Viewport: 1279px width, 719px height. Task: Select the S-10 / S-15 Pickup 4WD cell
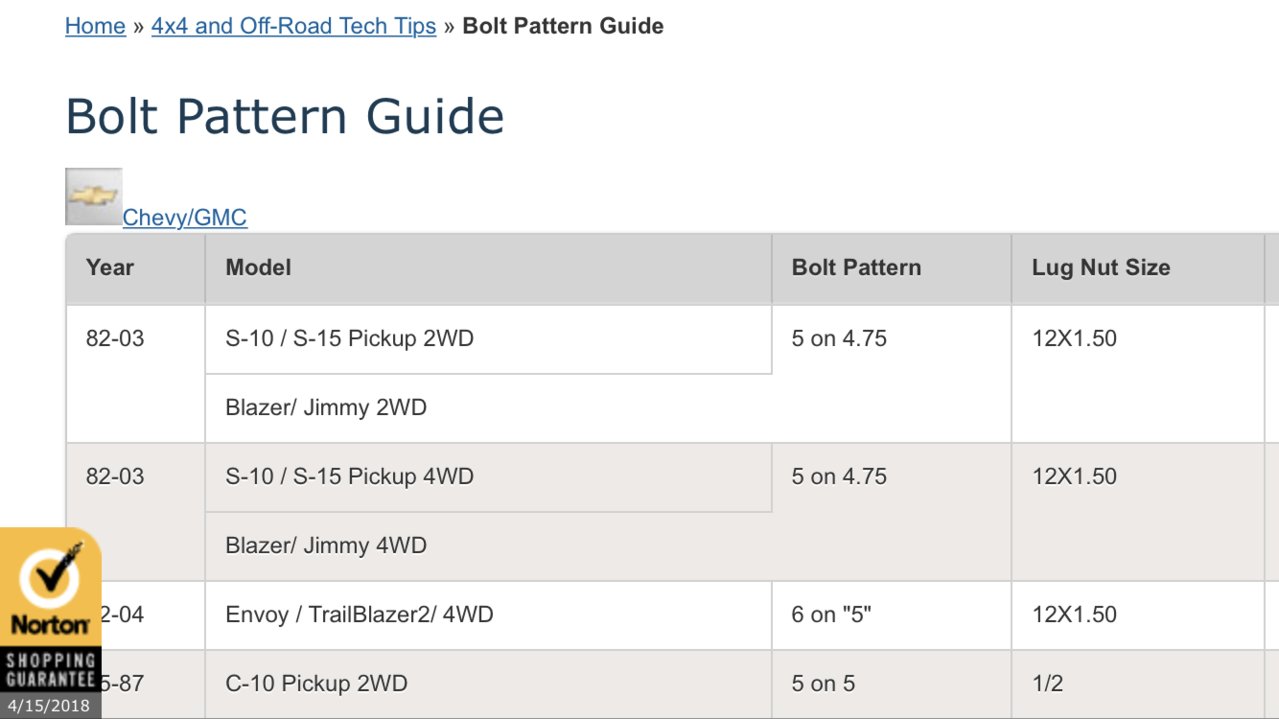click(x=488, y=477)
